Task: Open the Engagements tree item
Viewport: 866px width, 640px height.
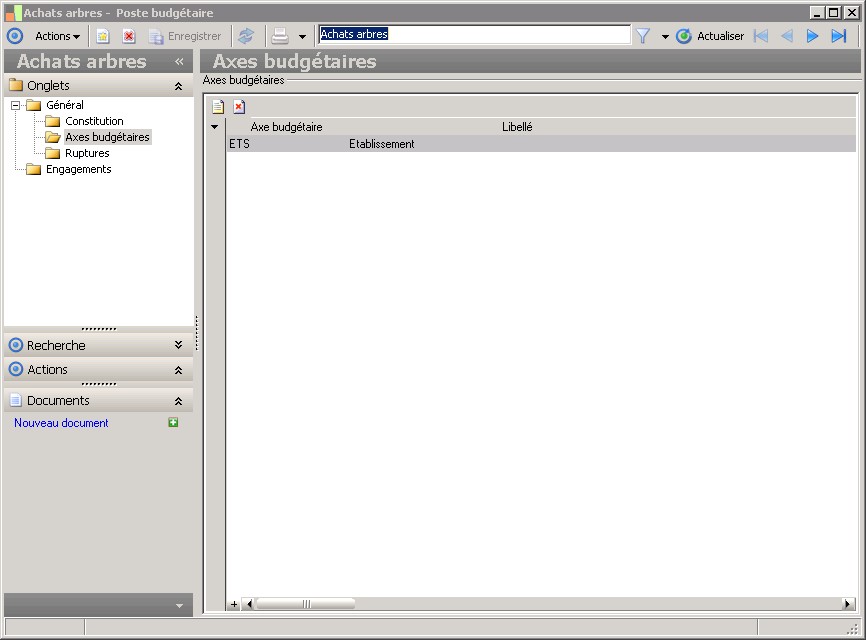Action: click(x=78, y=169)
